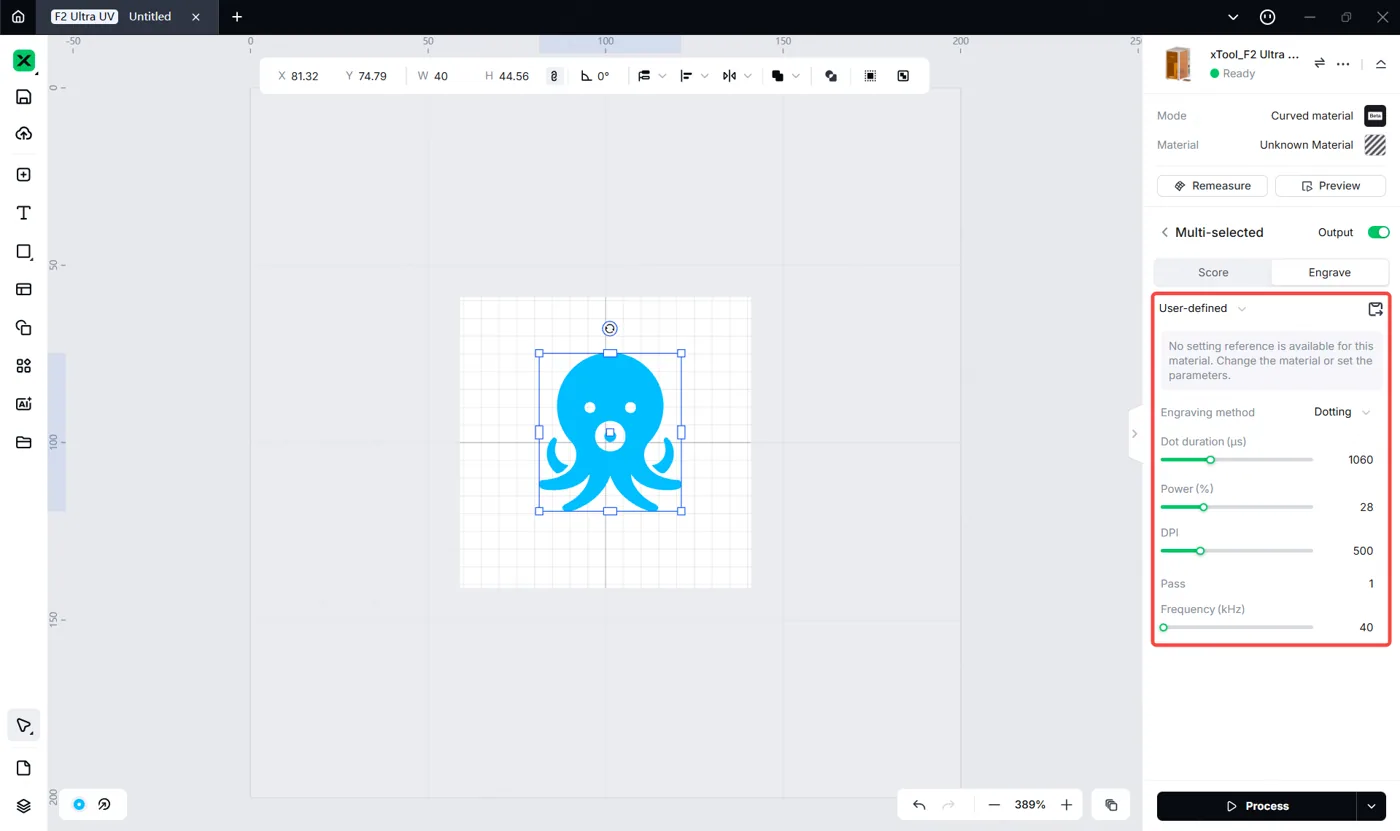Click the Frequency slider
The image size is (1400, 831).
pos(1236,628)
